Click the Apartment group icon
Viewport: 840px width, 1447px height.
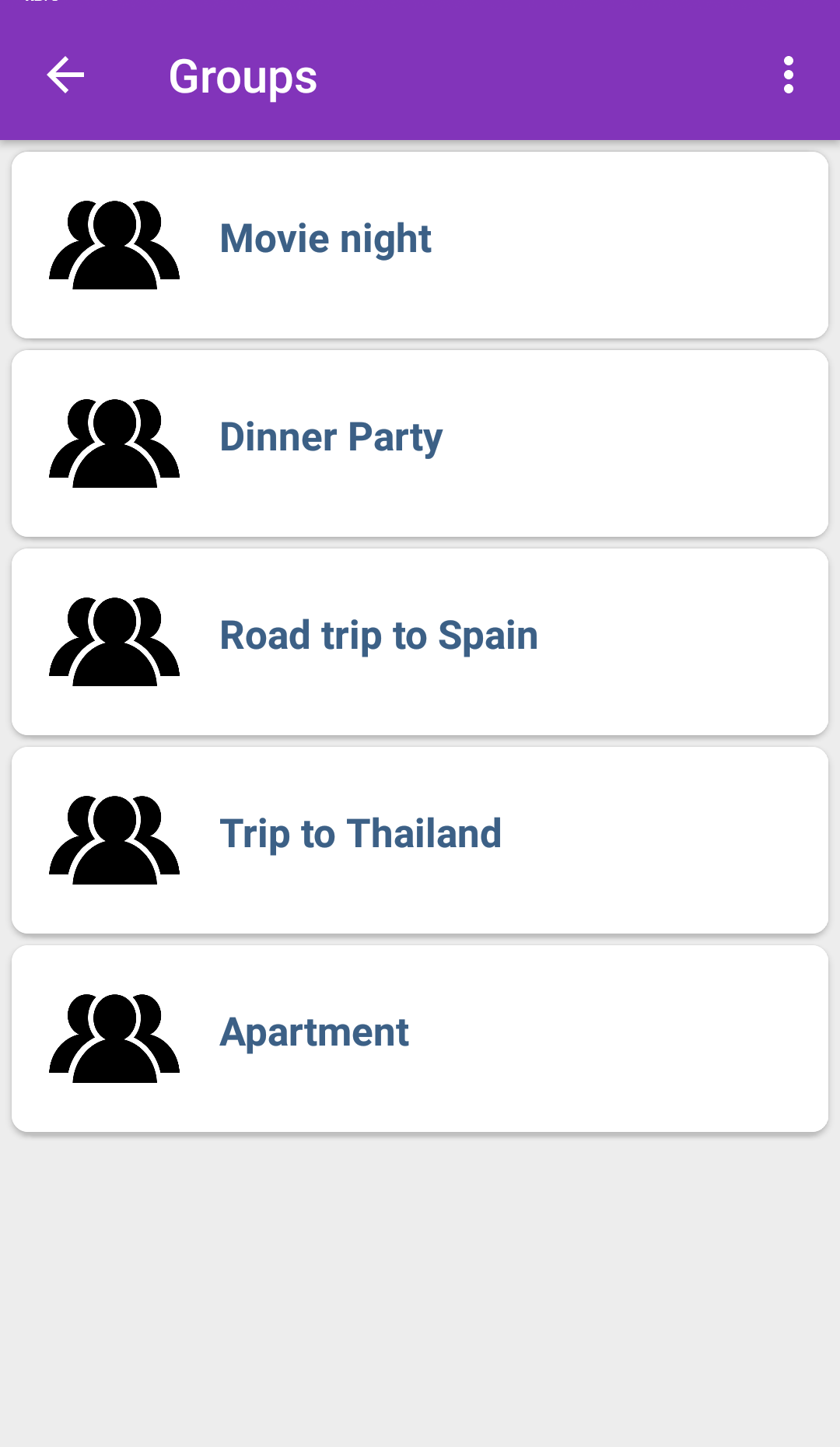click(114, 1038)
